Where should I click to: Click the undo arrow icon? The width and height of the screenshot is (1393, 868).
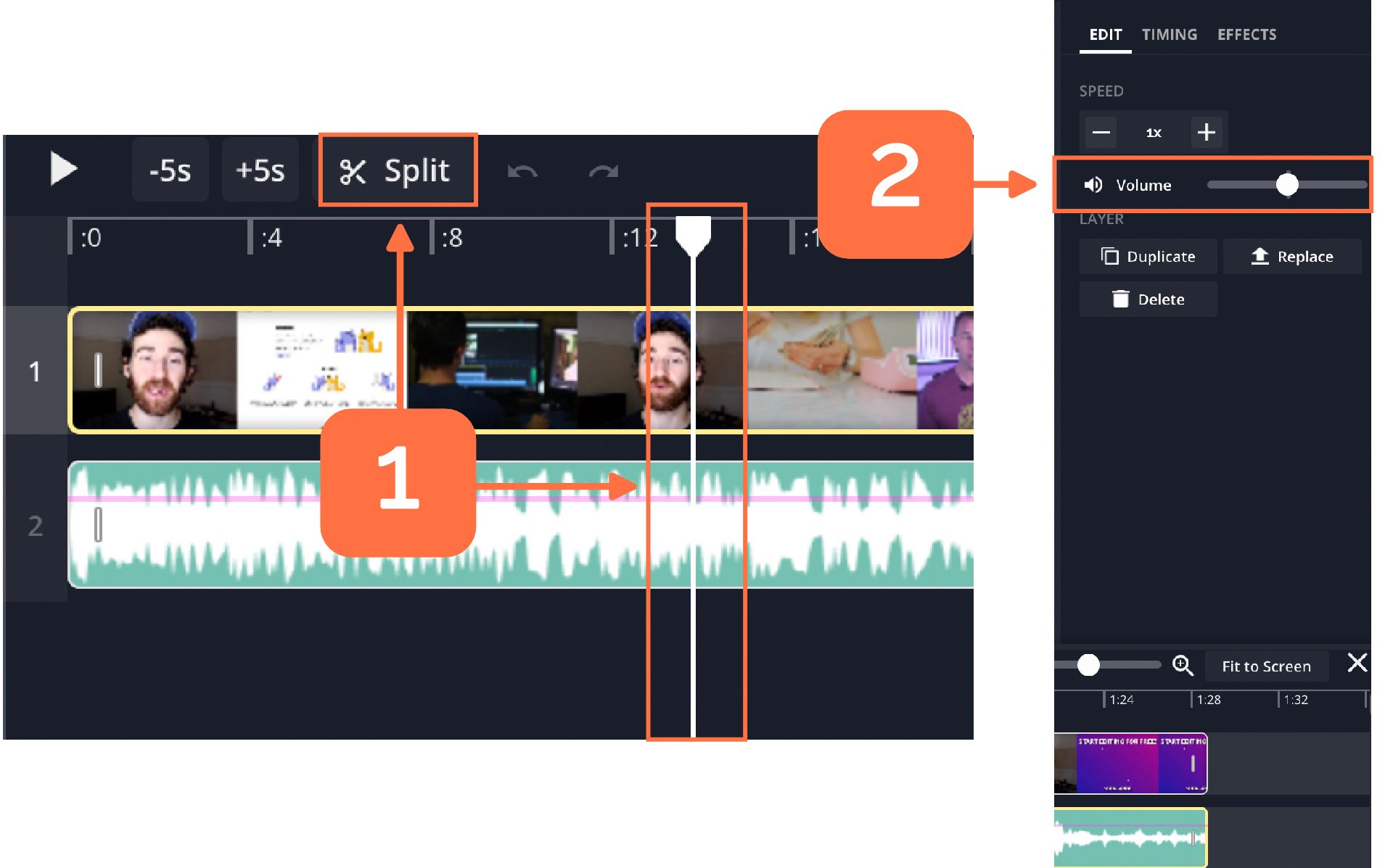point(522,172)
